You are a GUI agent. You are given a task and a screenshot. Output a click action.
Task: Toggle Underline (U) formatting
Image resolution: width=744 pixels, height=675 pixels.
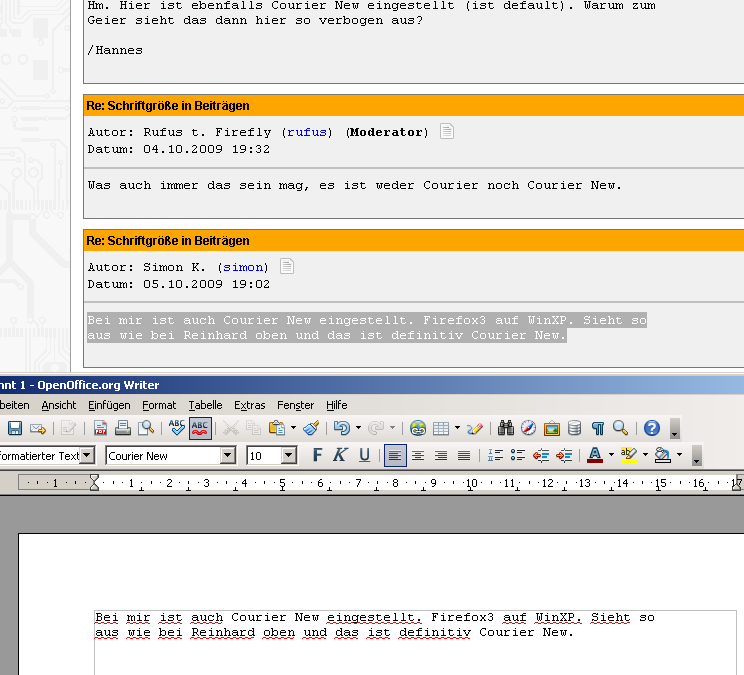click(x=364, y=455)
